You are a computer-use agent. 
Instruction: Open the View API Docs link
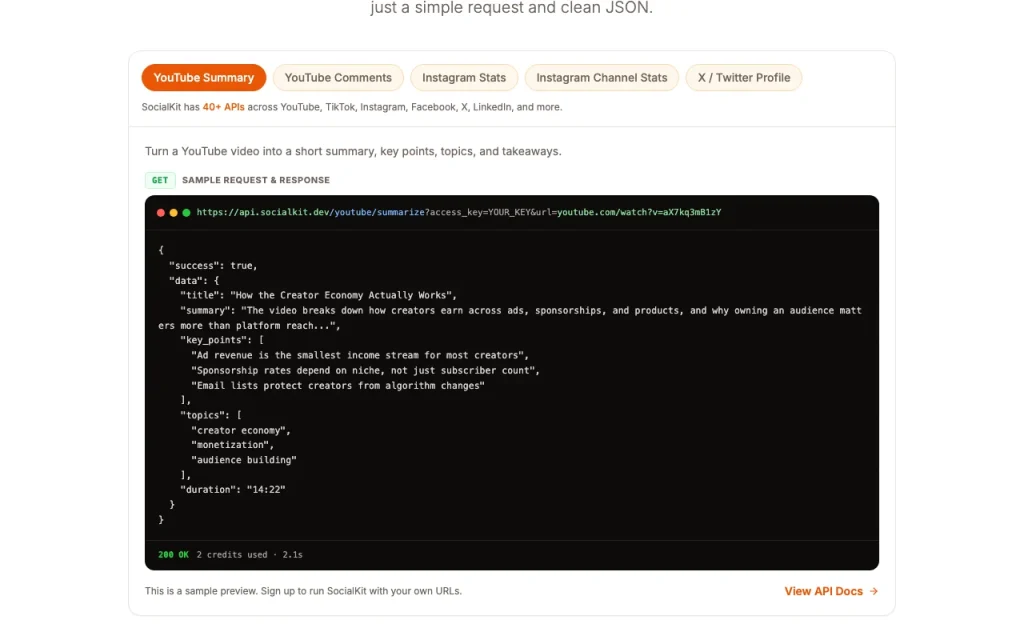click(x=831, y=591)
